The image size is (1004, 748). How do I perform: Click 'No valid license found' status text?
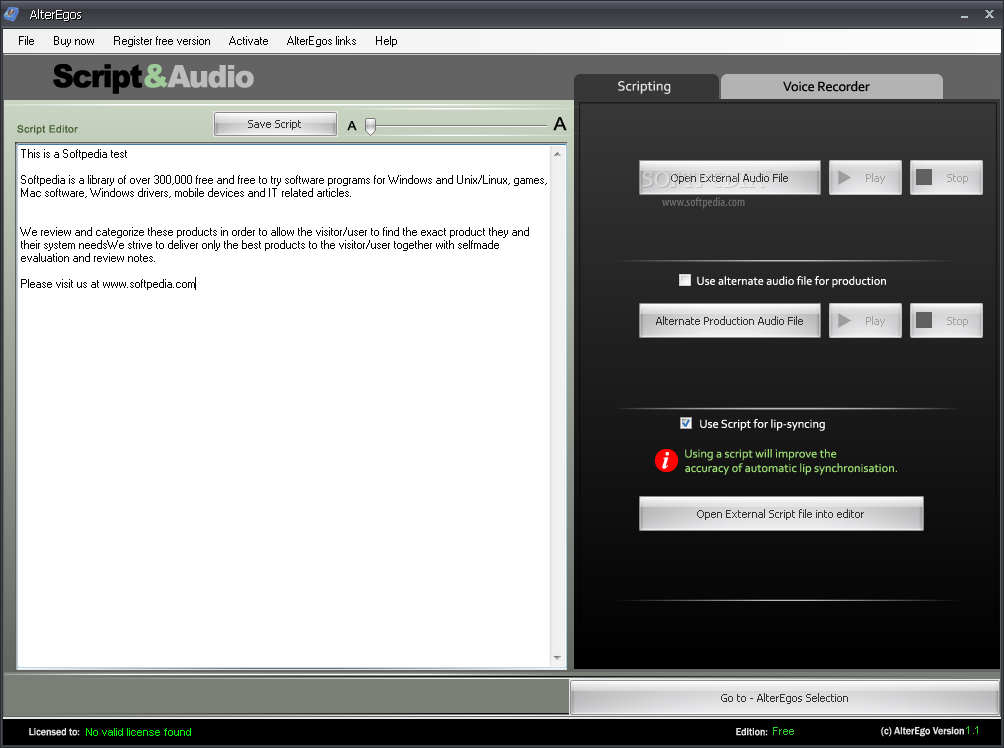(138, 732)
